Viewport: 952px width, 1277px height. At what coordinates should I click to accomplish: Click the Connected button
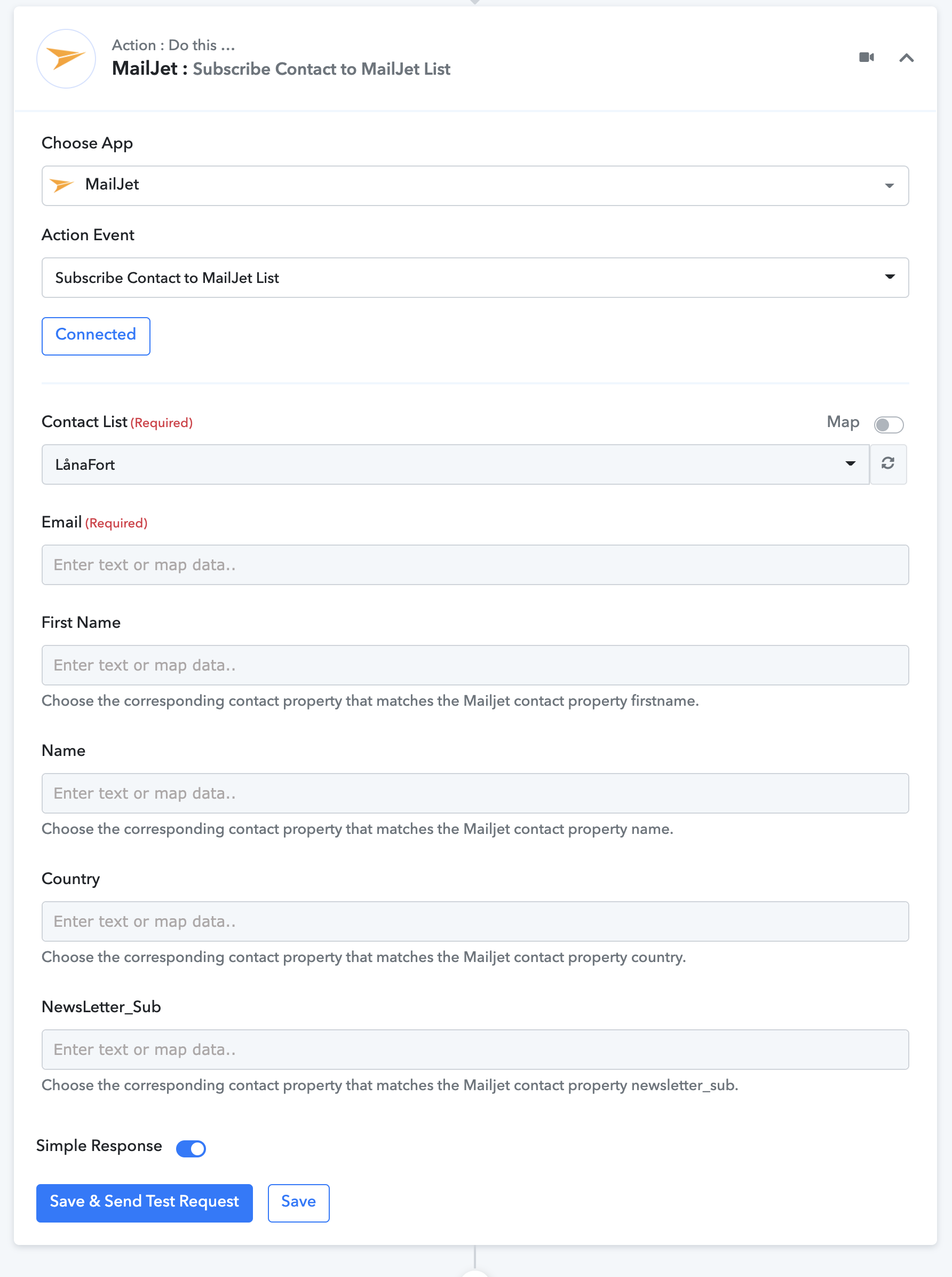click(96, 336)
